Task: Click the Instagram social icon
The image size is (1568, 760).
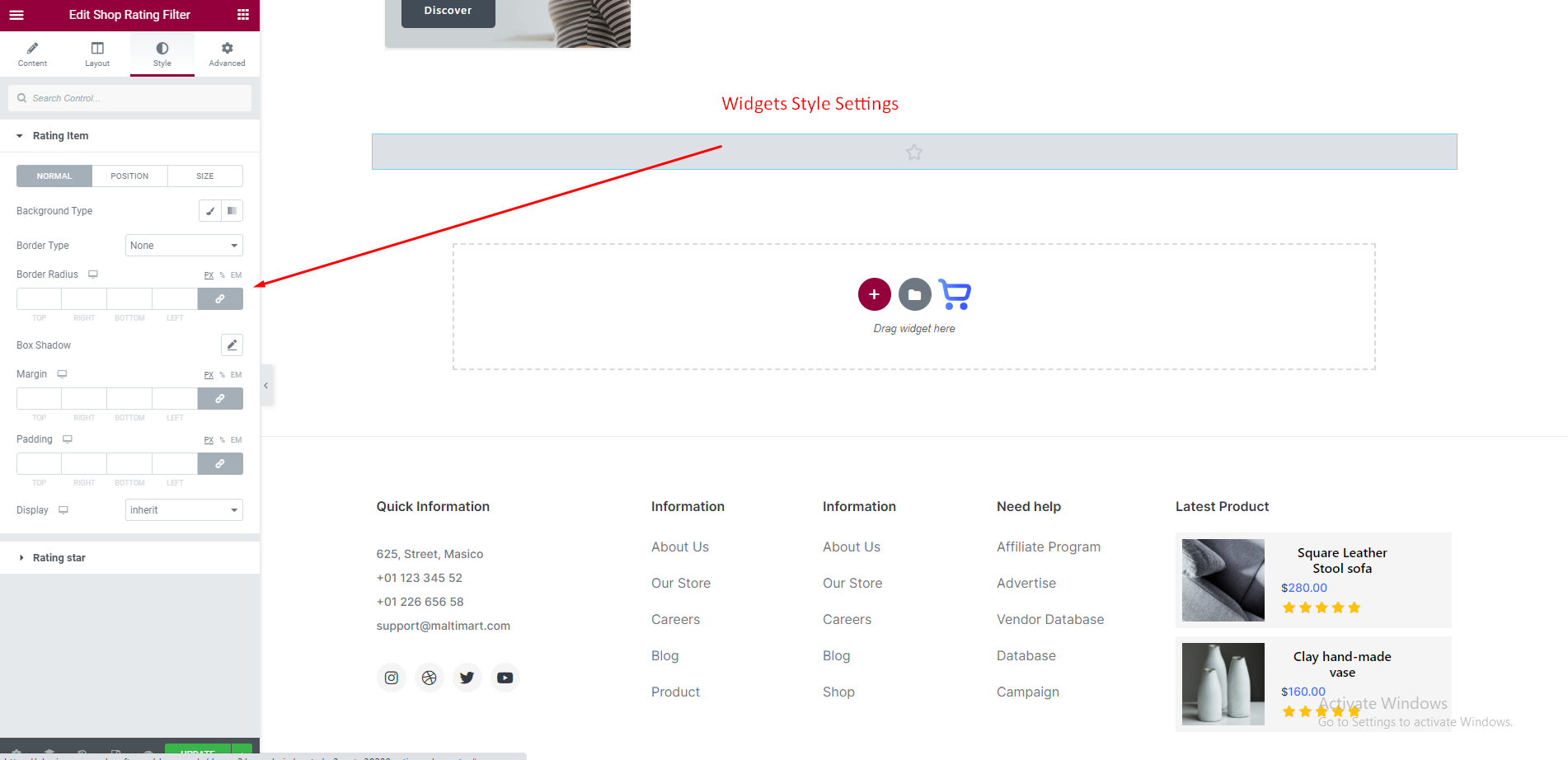Action: (x=392, y=678)
